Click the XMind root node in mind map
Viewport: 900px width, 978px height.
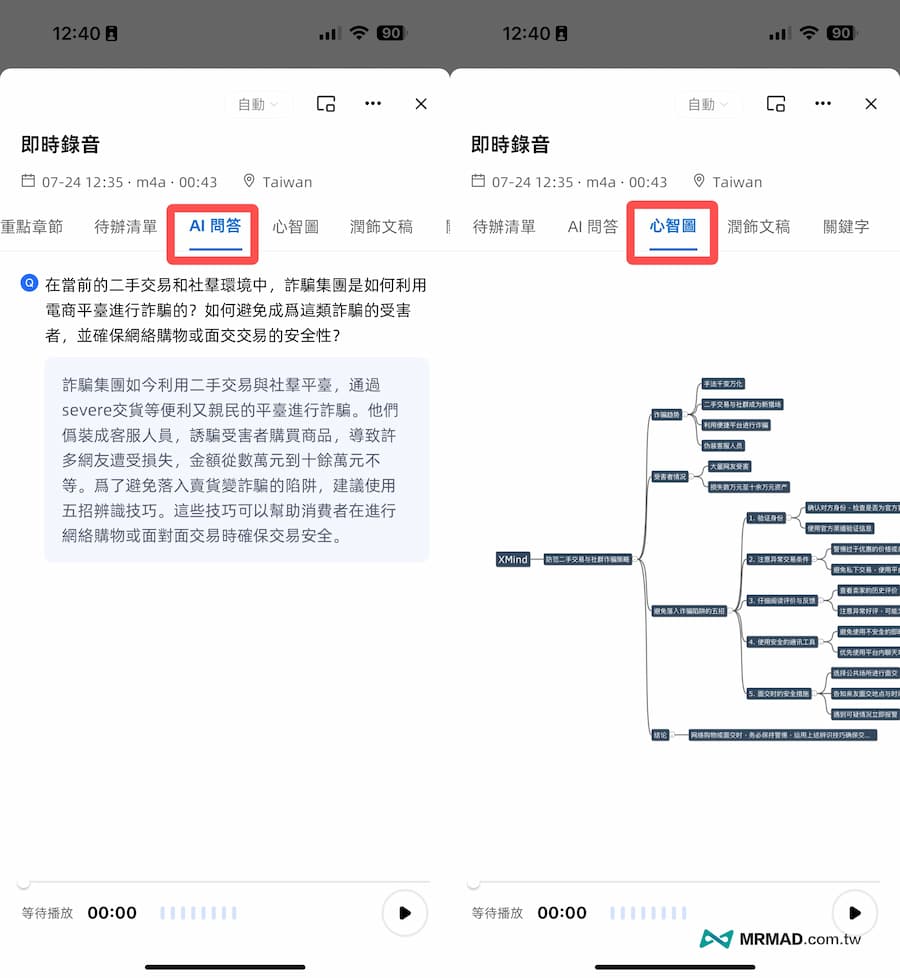pyautogui.click(x=513, y=560)
